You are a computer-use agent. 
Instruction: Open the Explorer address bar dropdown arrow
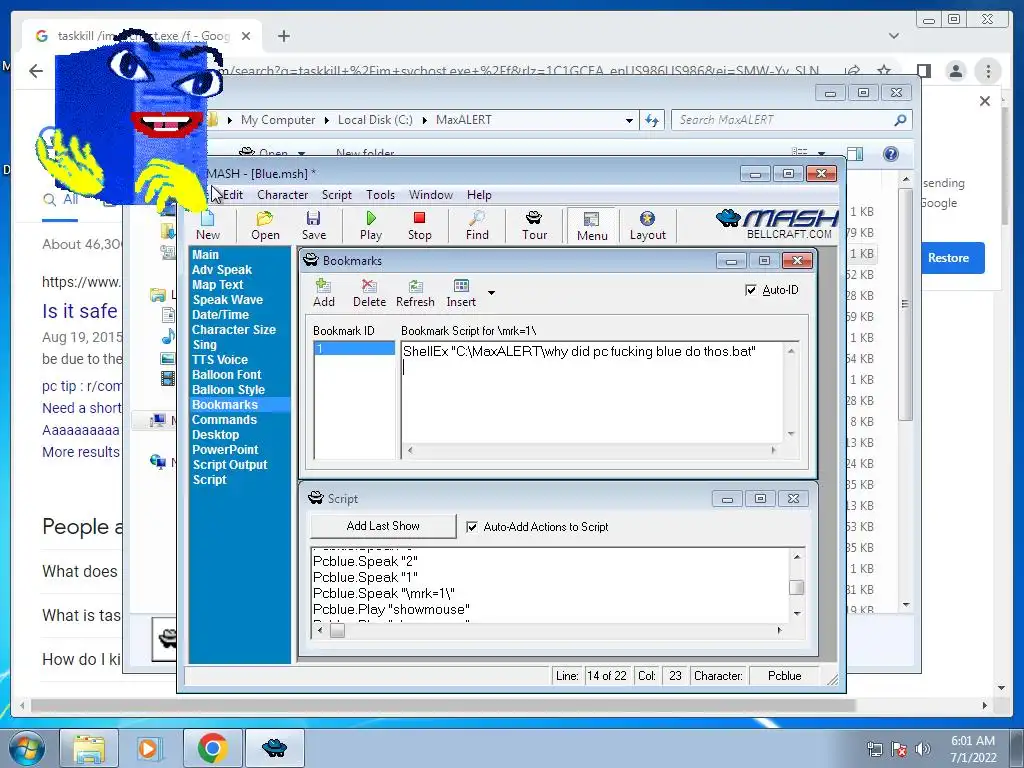pyautogui.click(x=629, y=120)
